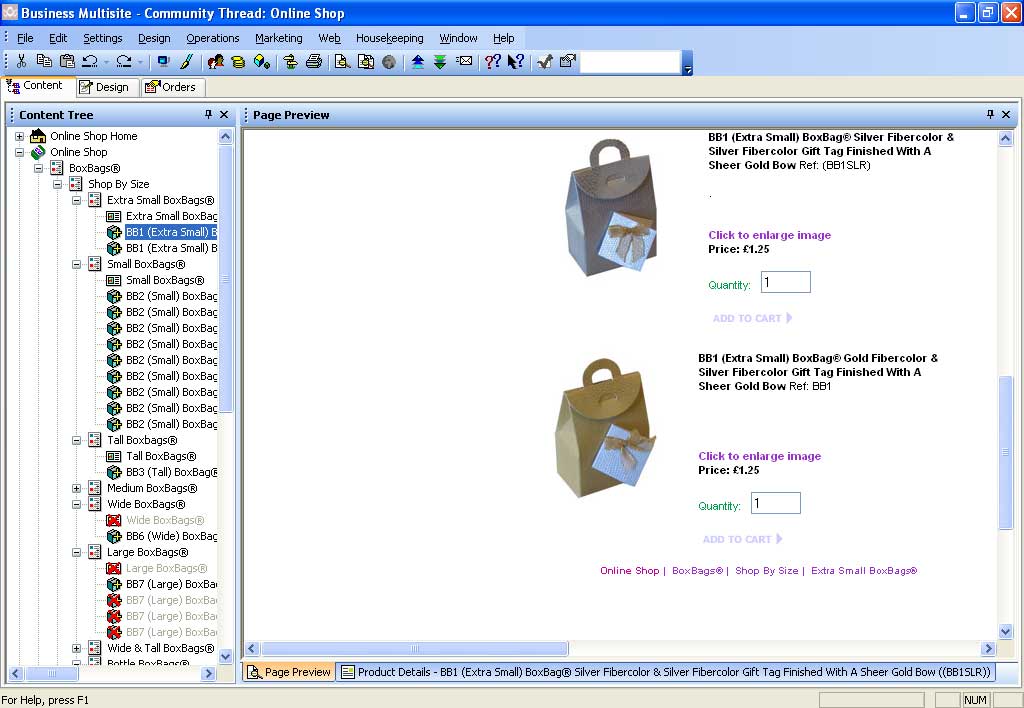Click Quantity field for Gold Fibercolor BoxBag
The height and width of the screenshot is (708, 1024).
click(x=775, y=503)
